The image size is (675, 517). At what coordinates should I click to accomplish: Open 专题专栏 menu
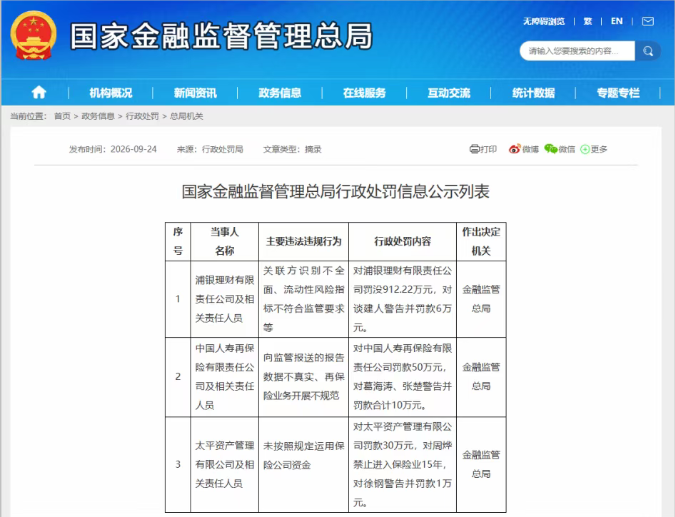pyautogui.click(x=618, y=93)
